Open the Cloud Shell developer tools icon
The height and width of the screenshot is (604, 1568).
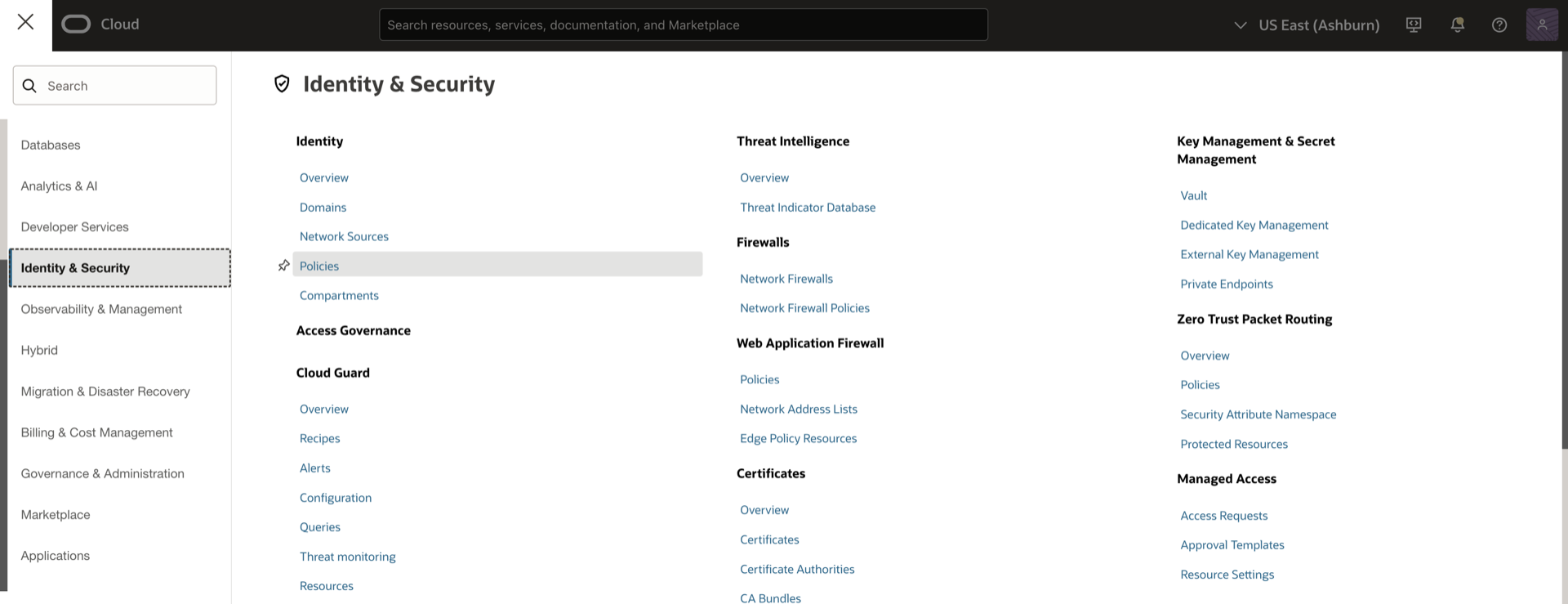(x=1414, y=25)
